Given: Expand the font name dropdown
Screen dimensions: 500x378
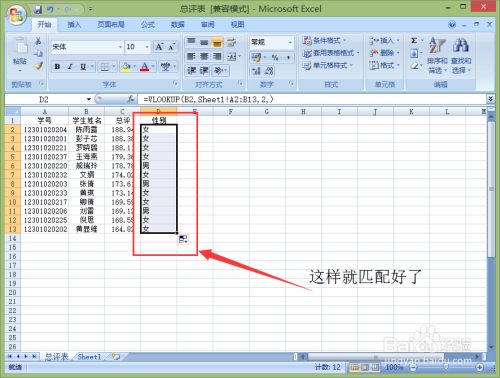Looking at the screenshot, I should [120, 47].
